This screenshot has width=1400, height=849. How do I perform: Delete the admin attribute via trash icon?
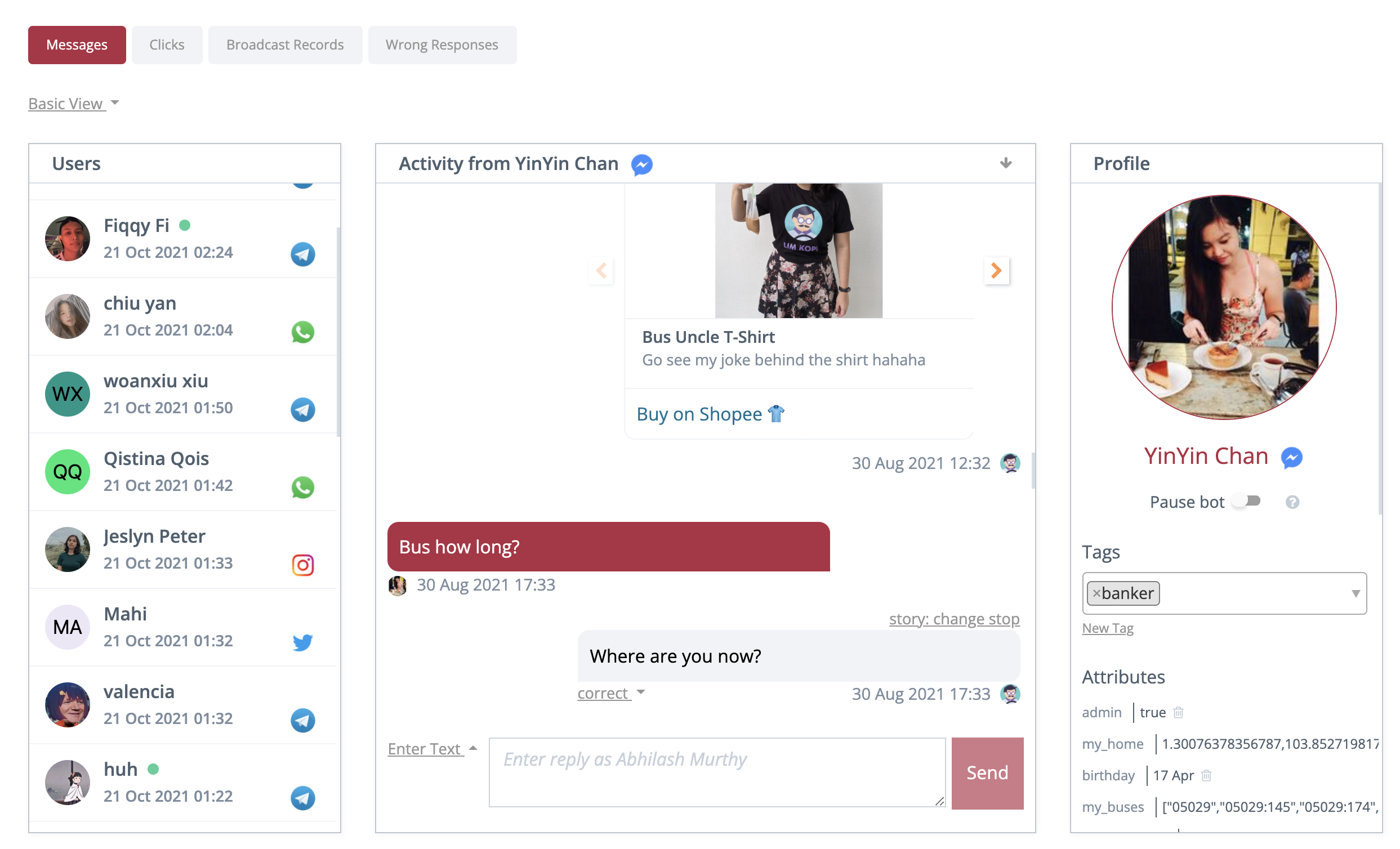point(1179,712)
